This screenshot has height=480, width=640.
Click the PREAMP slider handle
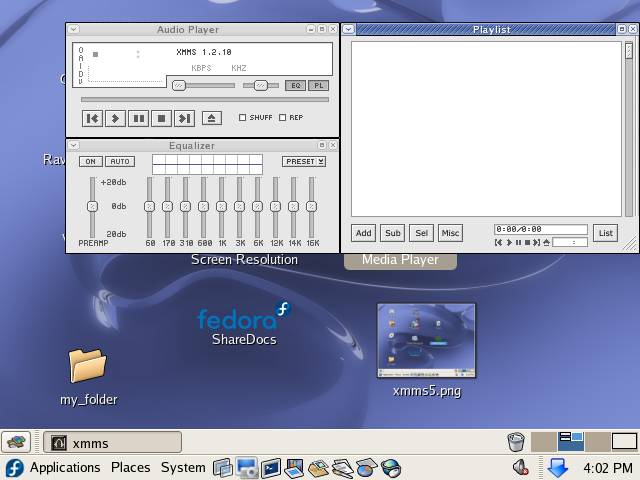tap(92, 206)
